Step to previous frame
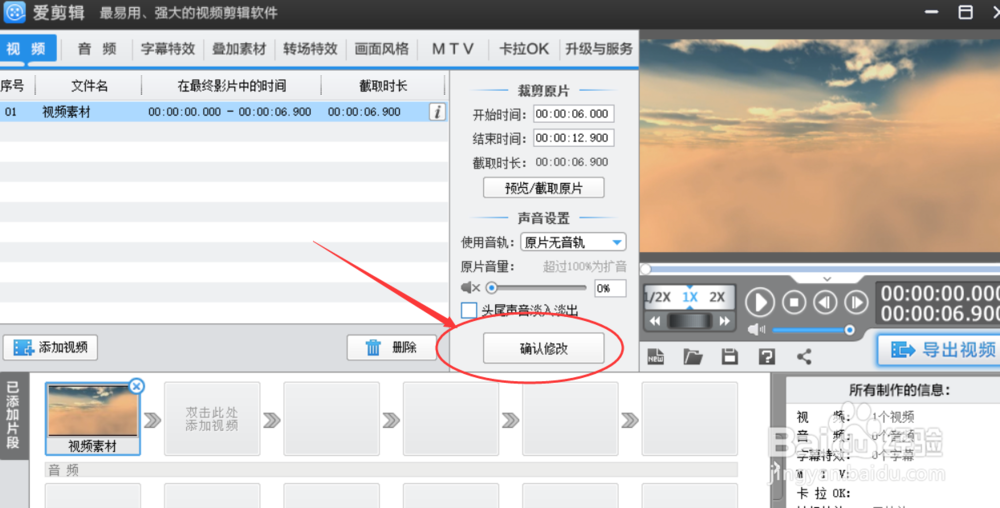 tap(825, 302)
